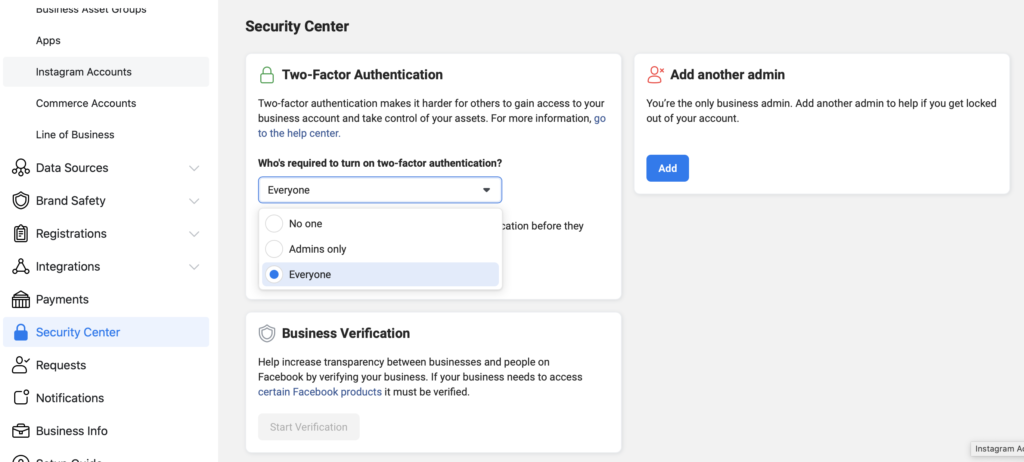Click the Data Sources sidebar icon

[20, 168]
